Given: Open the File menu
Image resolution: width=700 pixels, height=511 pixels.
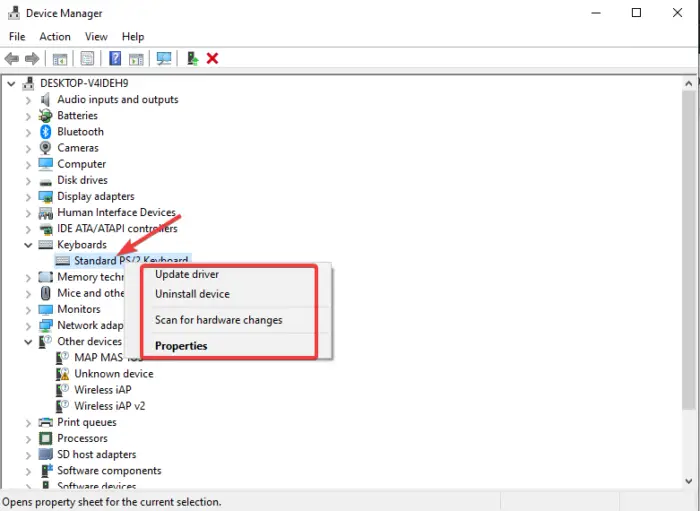Looking at the screenshot, I should click(x=17, y=37).
